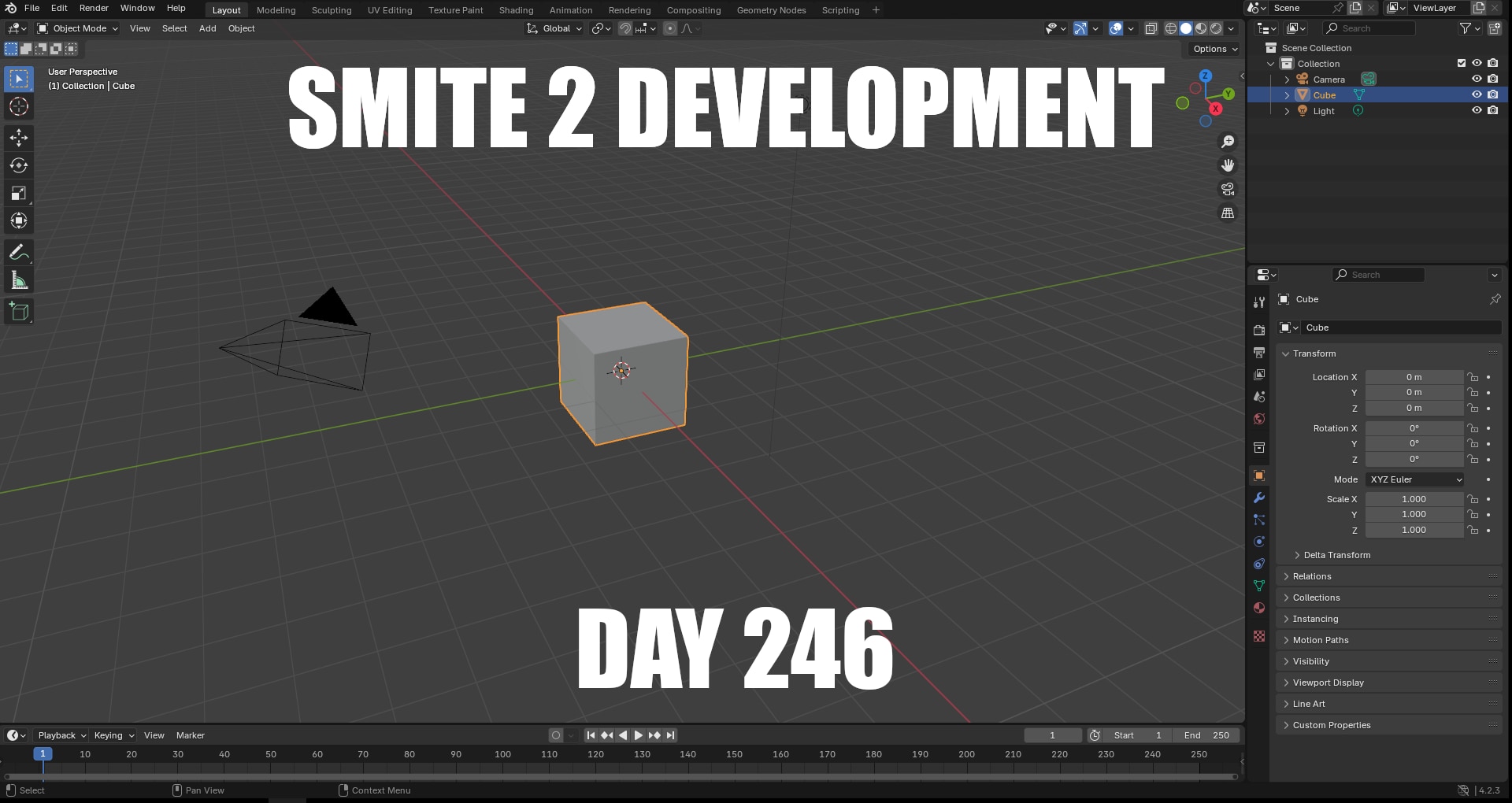Image resolution: width=1512 pixels, height=803 pixels.
Task: Open the Output properties tab
Action: coord(1259,352)
